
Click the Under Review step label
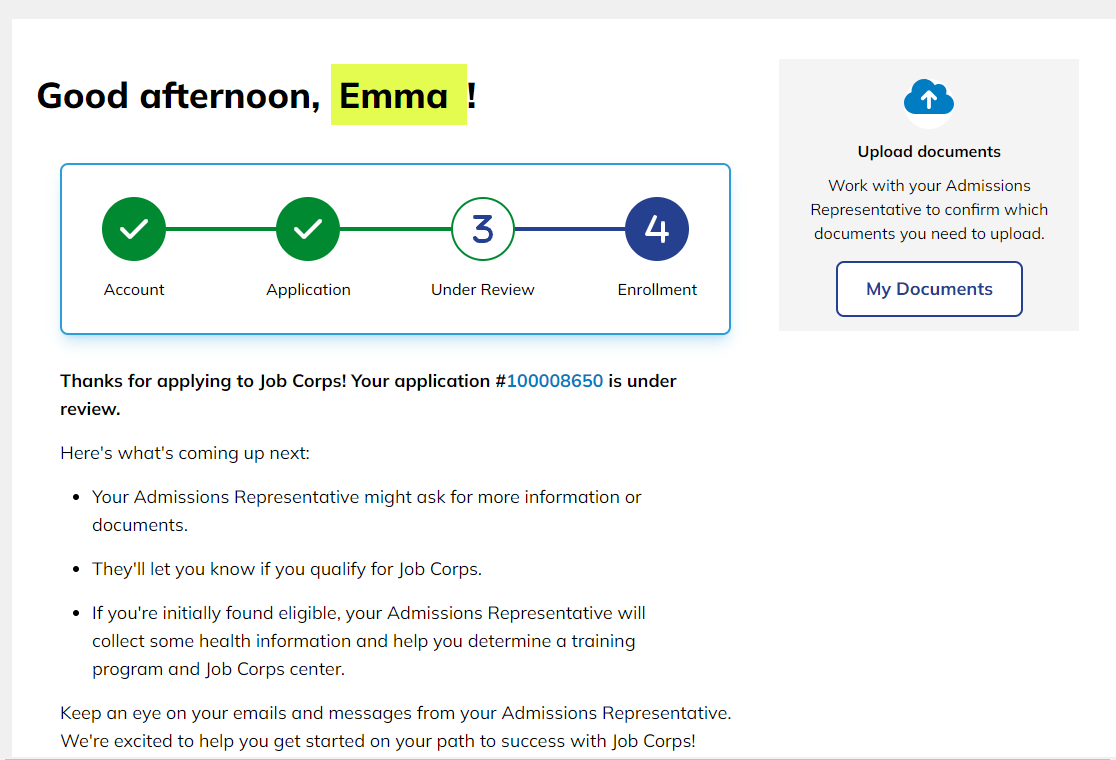click(482, 290)
